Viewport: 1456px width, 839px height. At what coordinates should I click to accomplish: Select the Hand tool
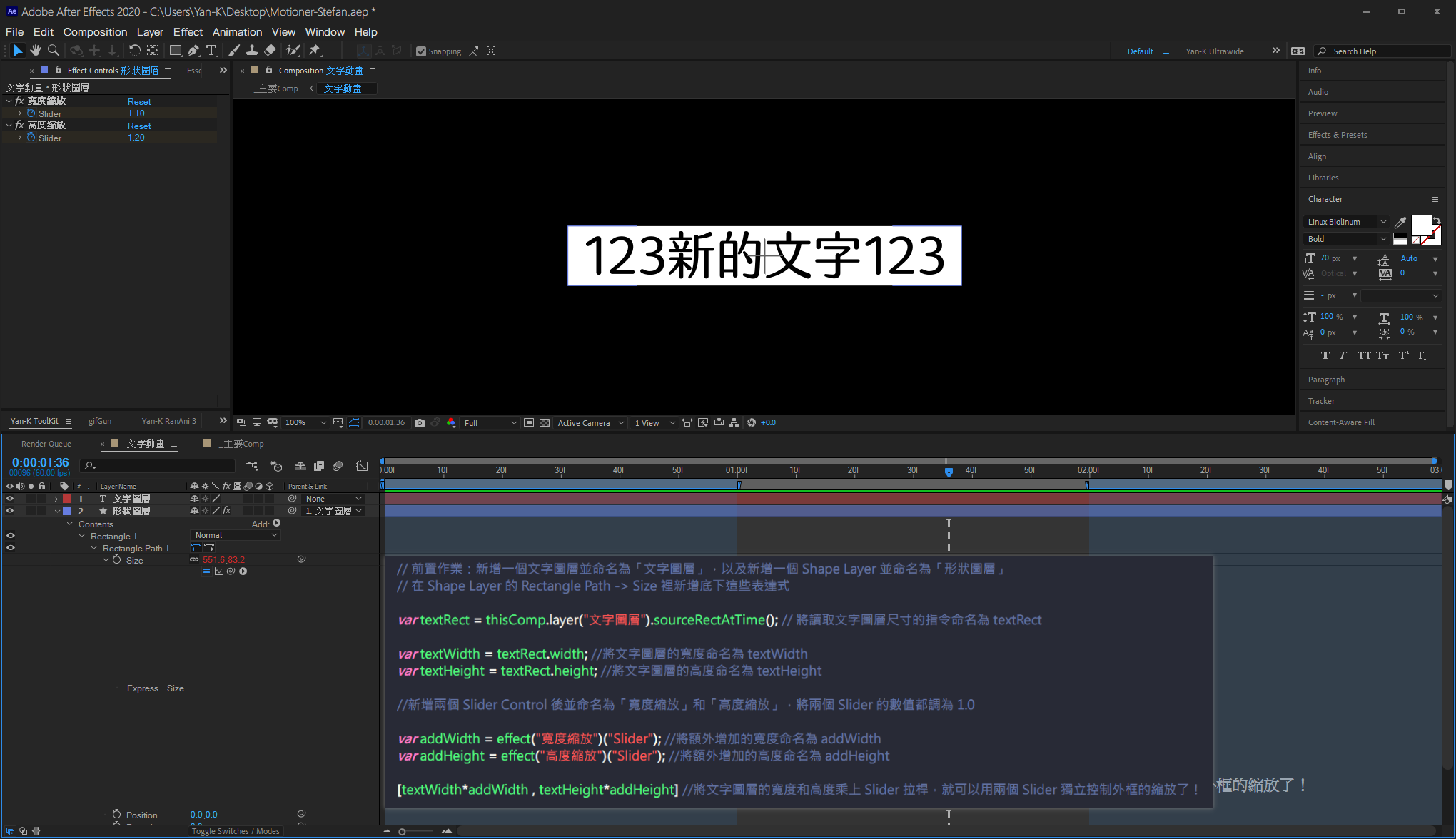click(35, 51)
